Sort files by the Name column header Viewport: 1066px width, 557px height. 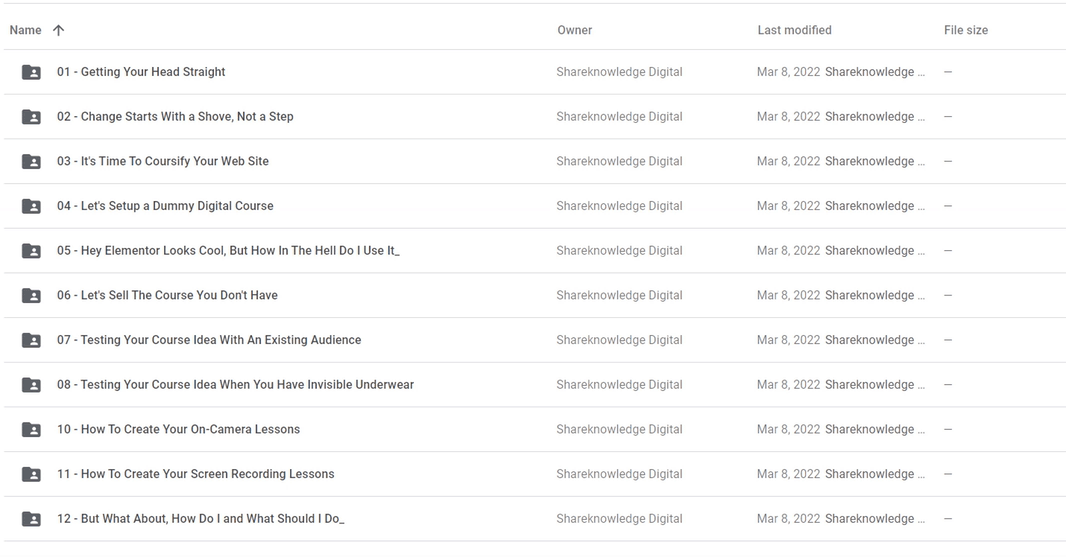pos(25,30)
